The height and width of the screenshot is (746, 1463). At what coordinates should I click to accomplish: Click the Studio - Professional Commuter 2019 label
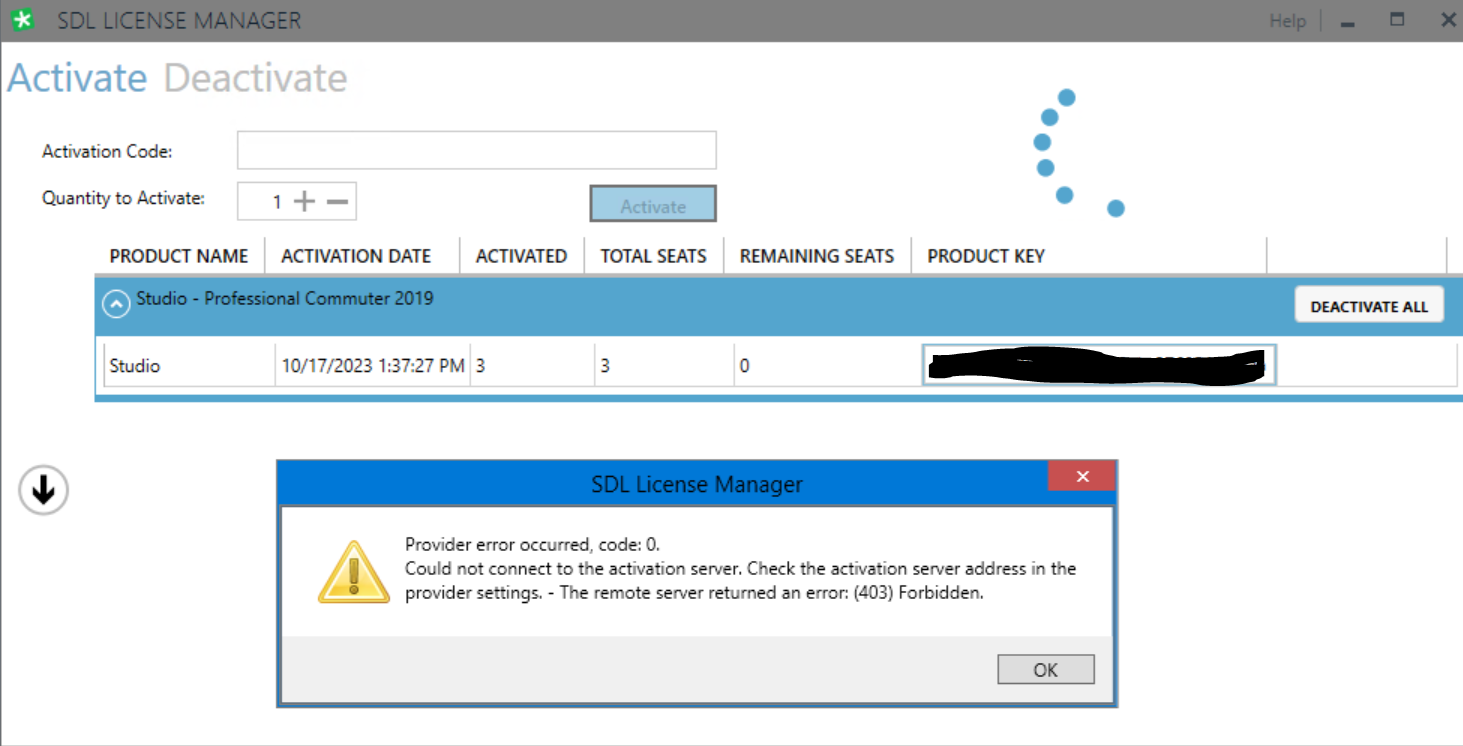pos(285,298)
